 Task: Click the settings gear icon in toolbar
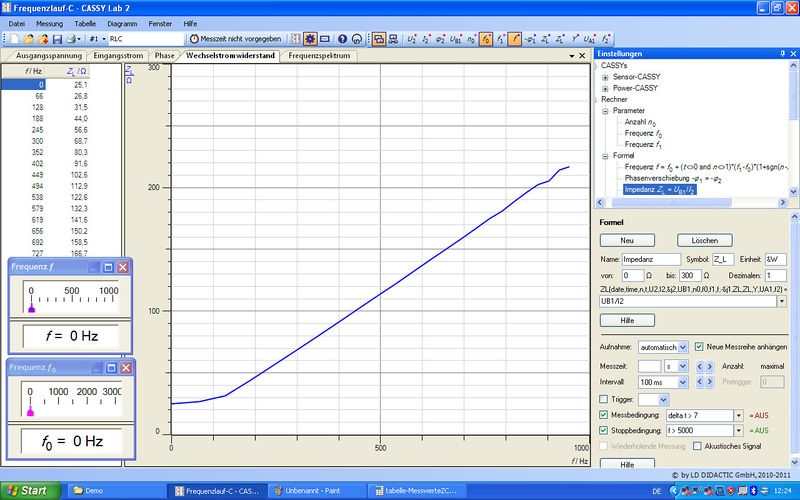tap(310, 39)
